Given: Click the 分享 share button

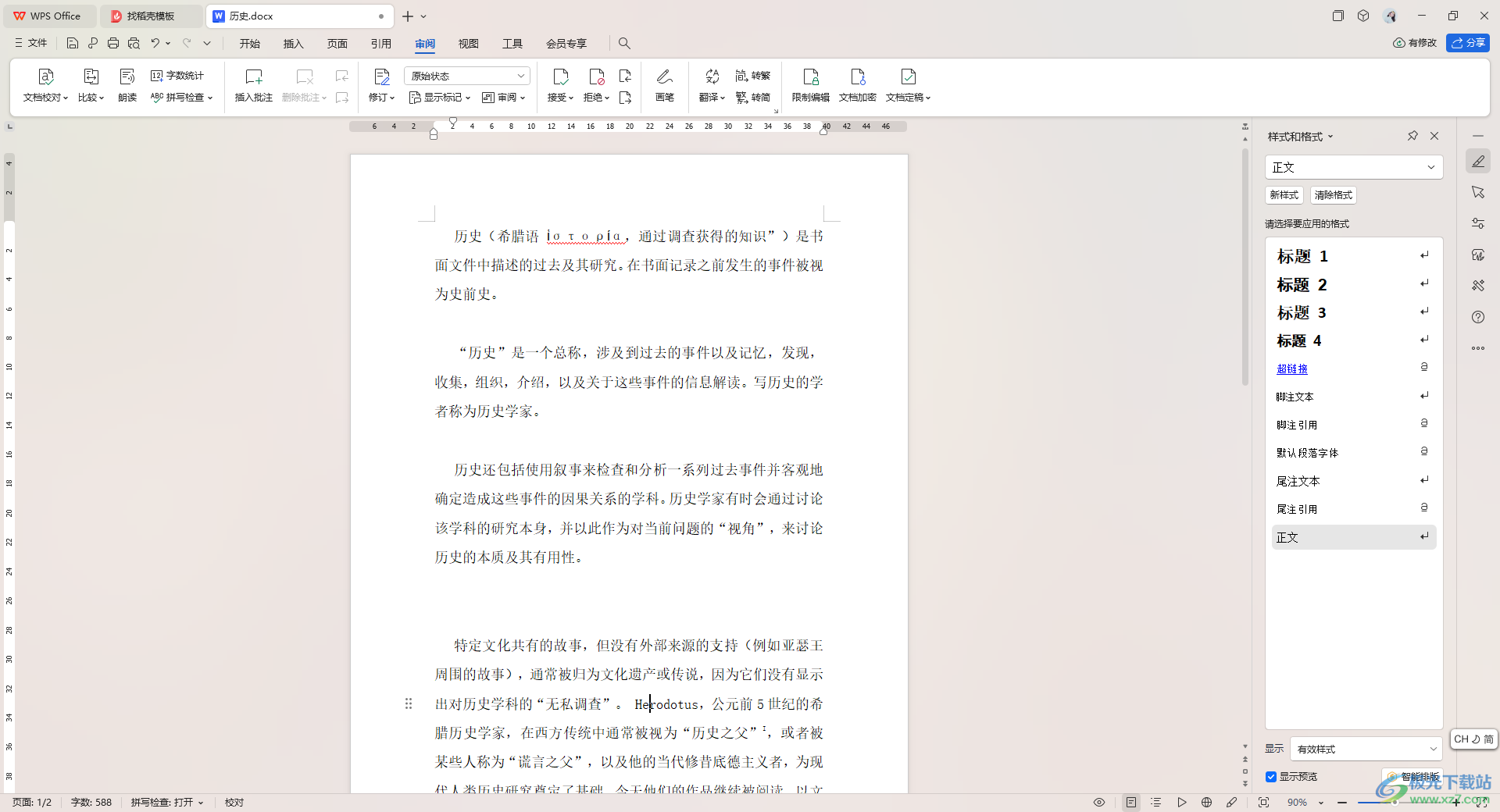Looking at the screenshot, I should click(1468, 43).
